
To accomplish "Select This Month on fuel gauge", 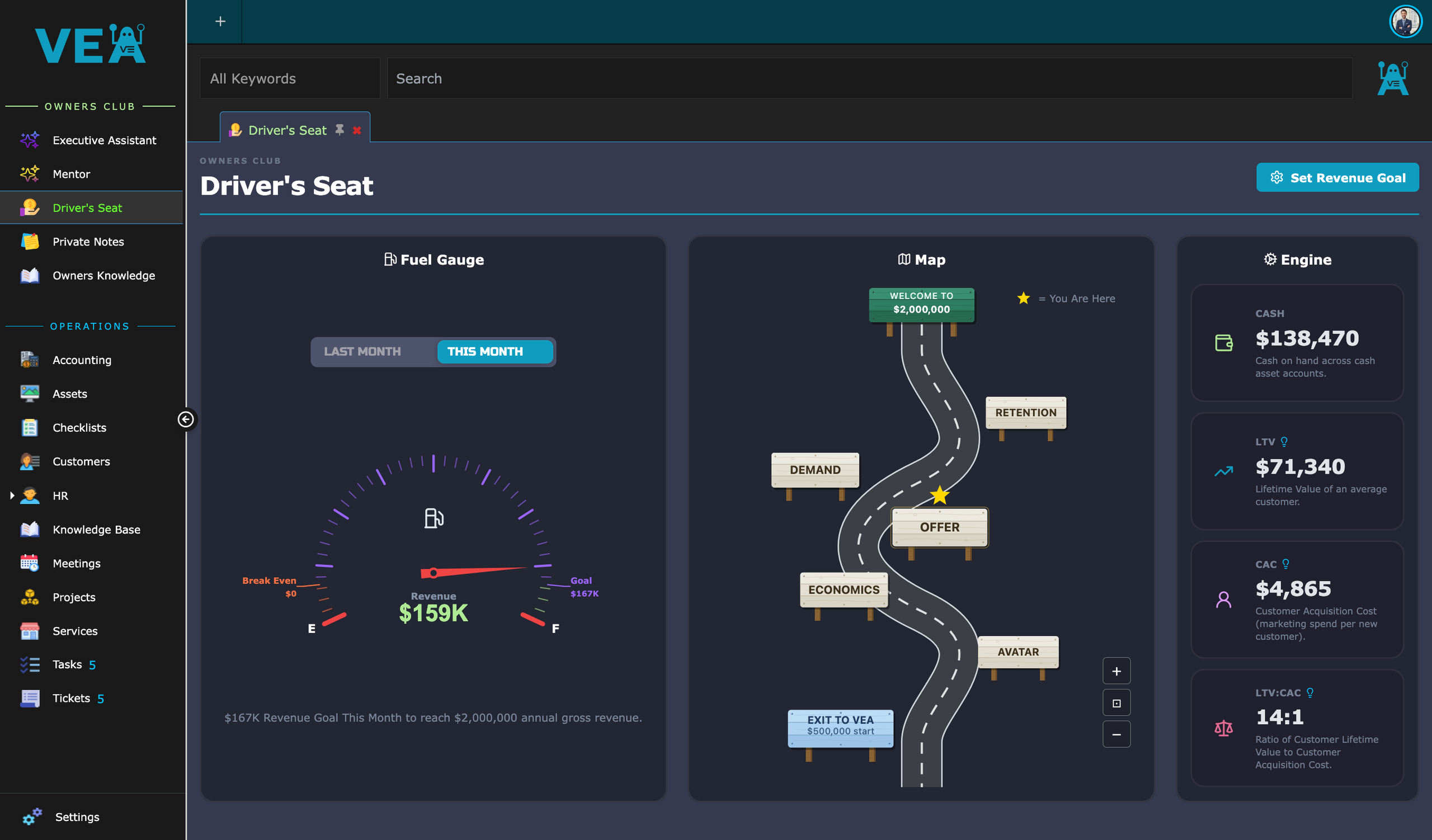I will 494,352.
